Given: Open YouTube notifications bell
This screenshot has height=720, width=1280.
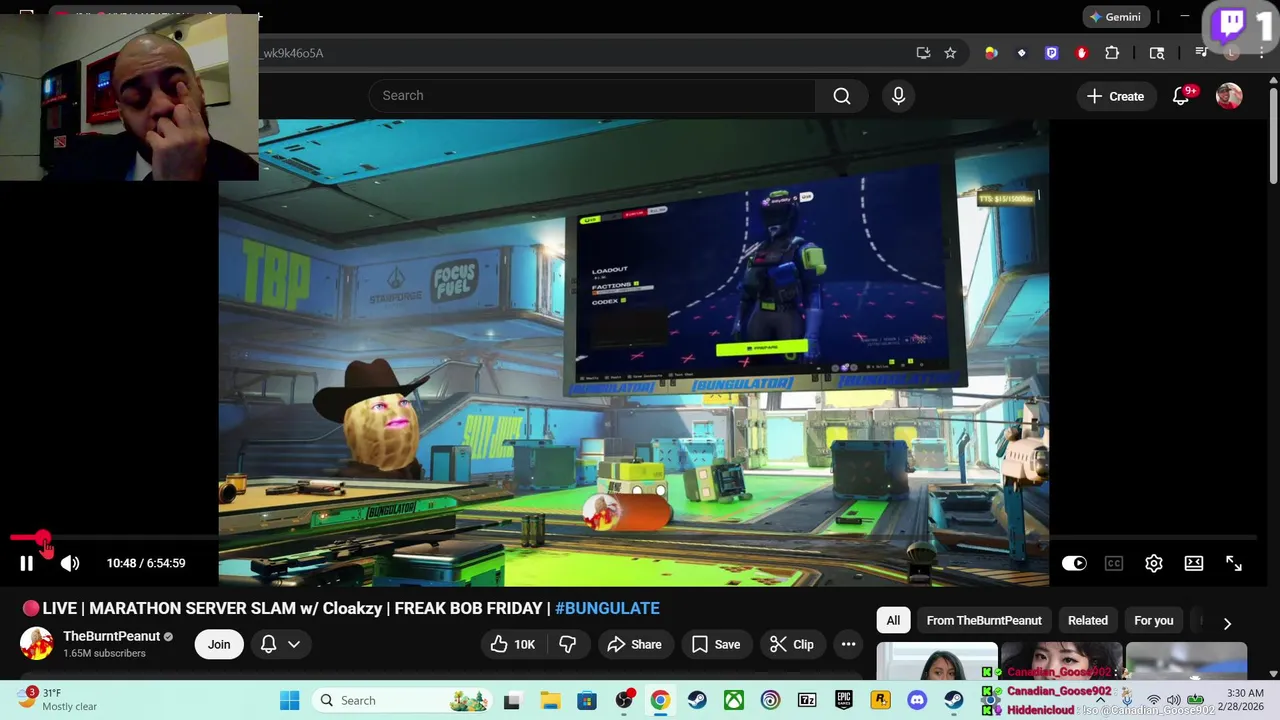Looking at the screenshot, I should (x=1182, y=96).
